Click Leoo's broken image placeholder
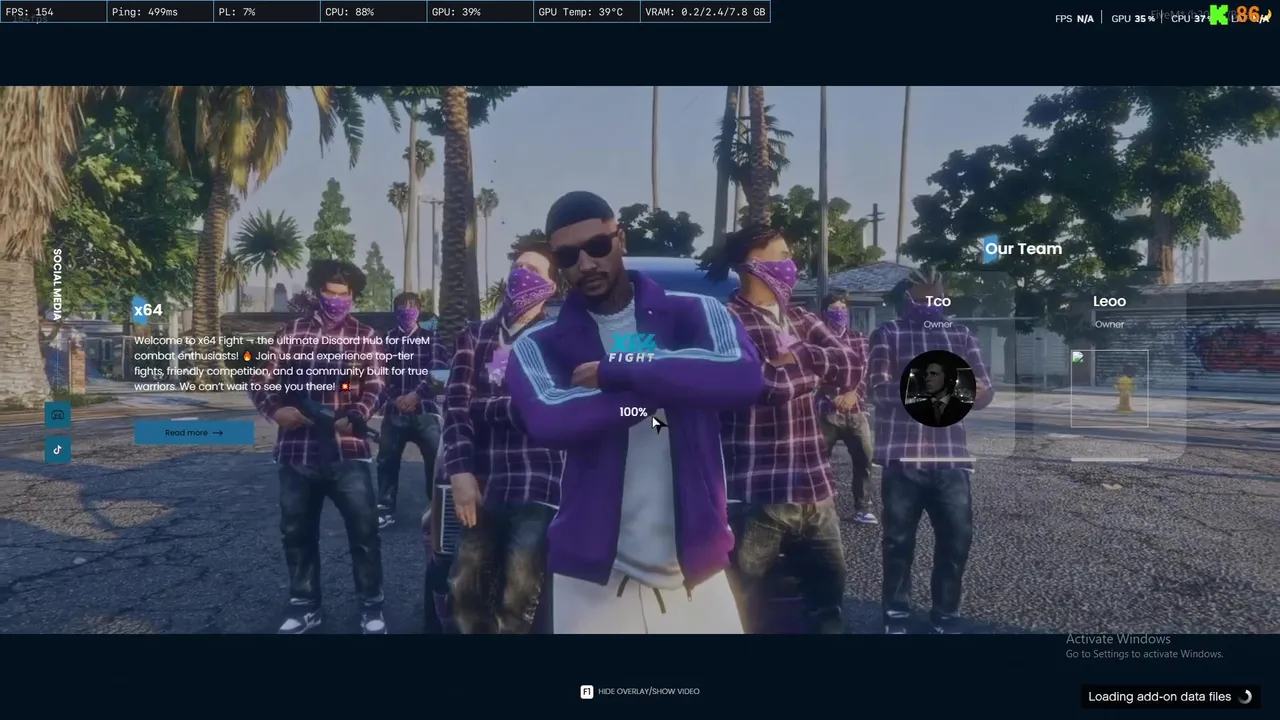 tap(1109, 389)
